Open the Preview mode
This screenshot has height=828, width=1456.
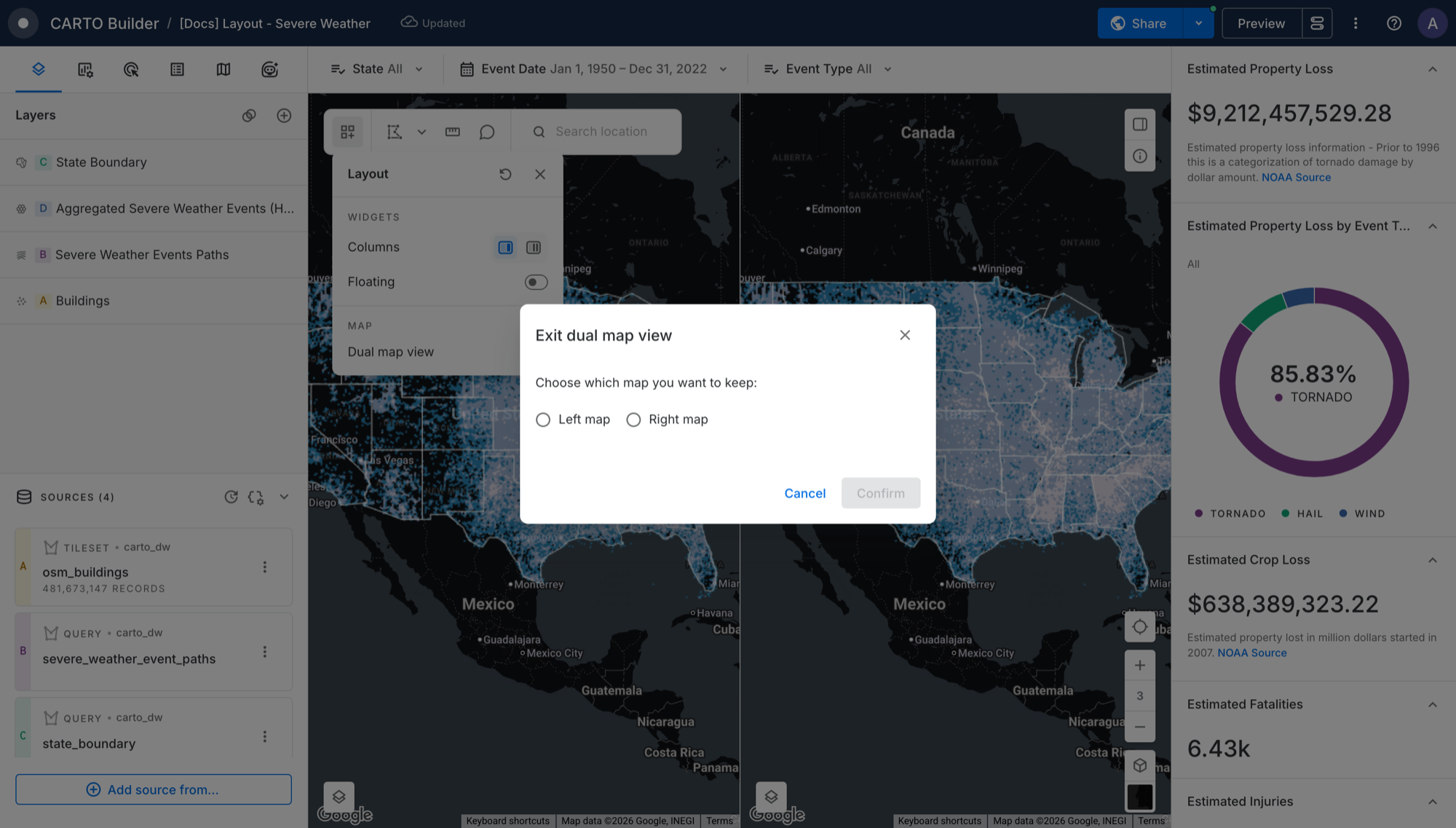pyautogui.click(x=1261, y=23)
